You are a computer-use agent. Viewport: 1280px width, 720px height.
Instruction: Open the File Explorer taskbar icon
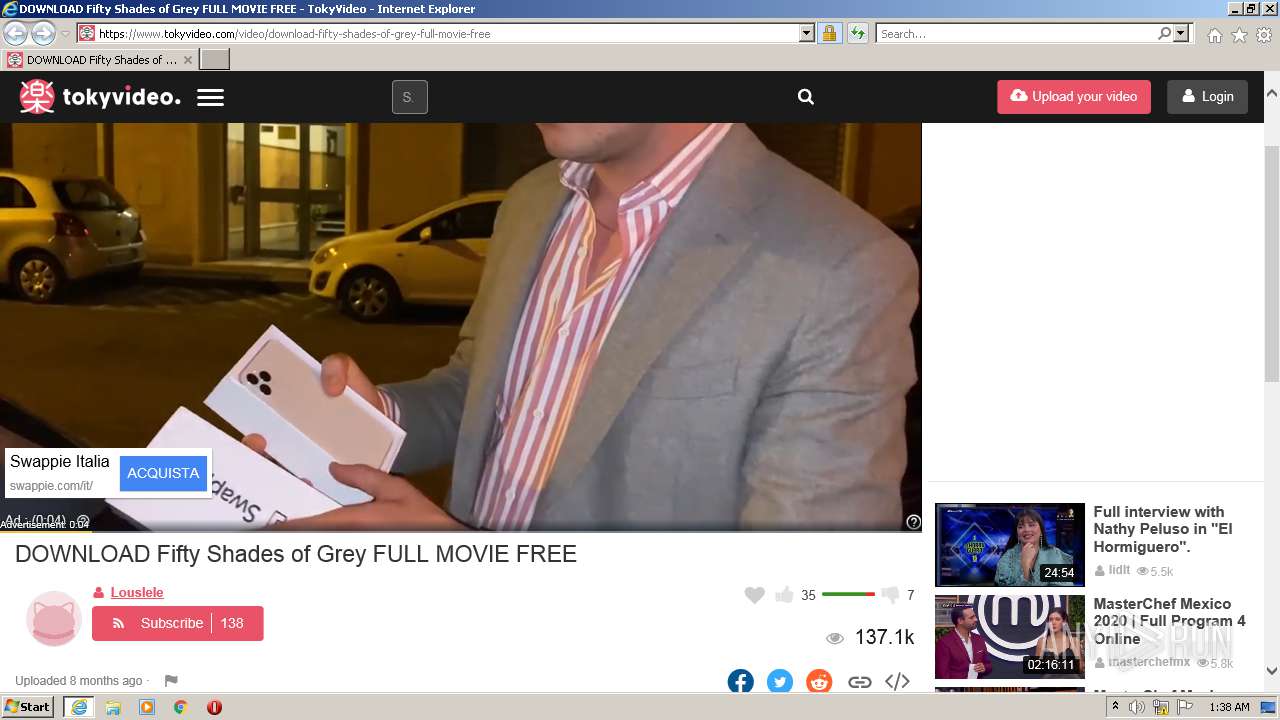113,706
